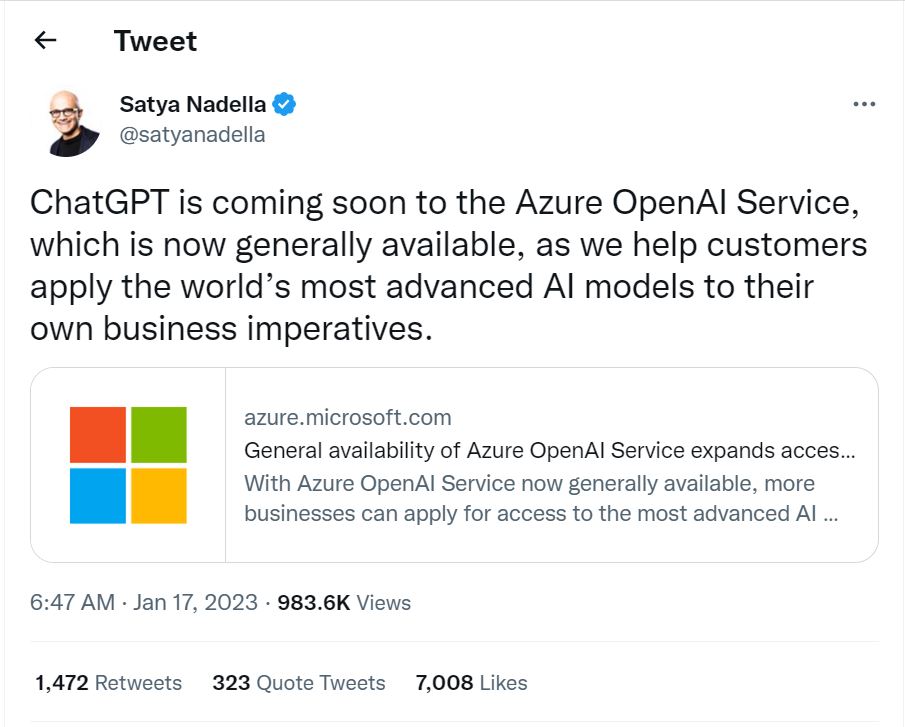The height and width of the screenshot is (727, 905).
Task: Click the back arrow icon
Action: pyautogui.click(x=45, y=40)
